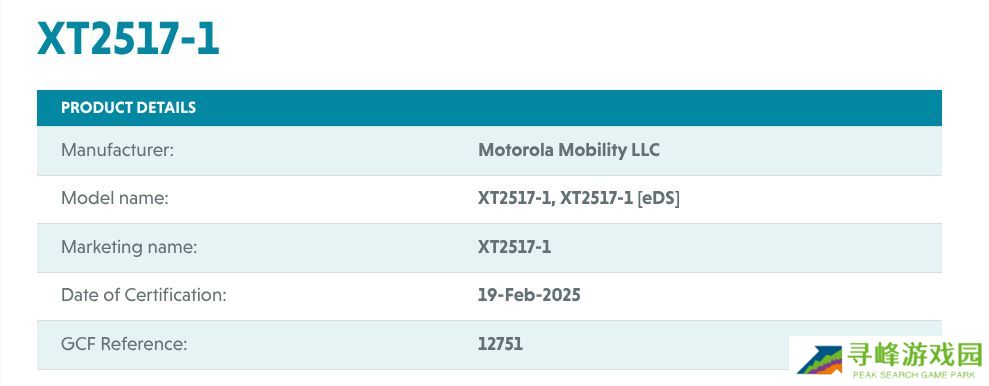Click the Model name table row
Screen dimensions: 989x386
[489, 199]
